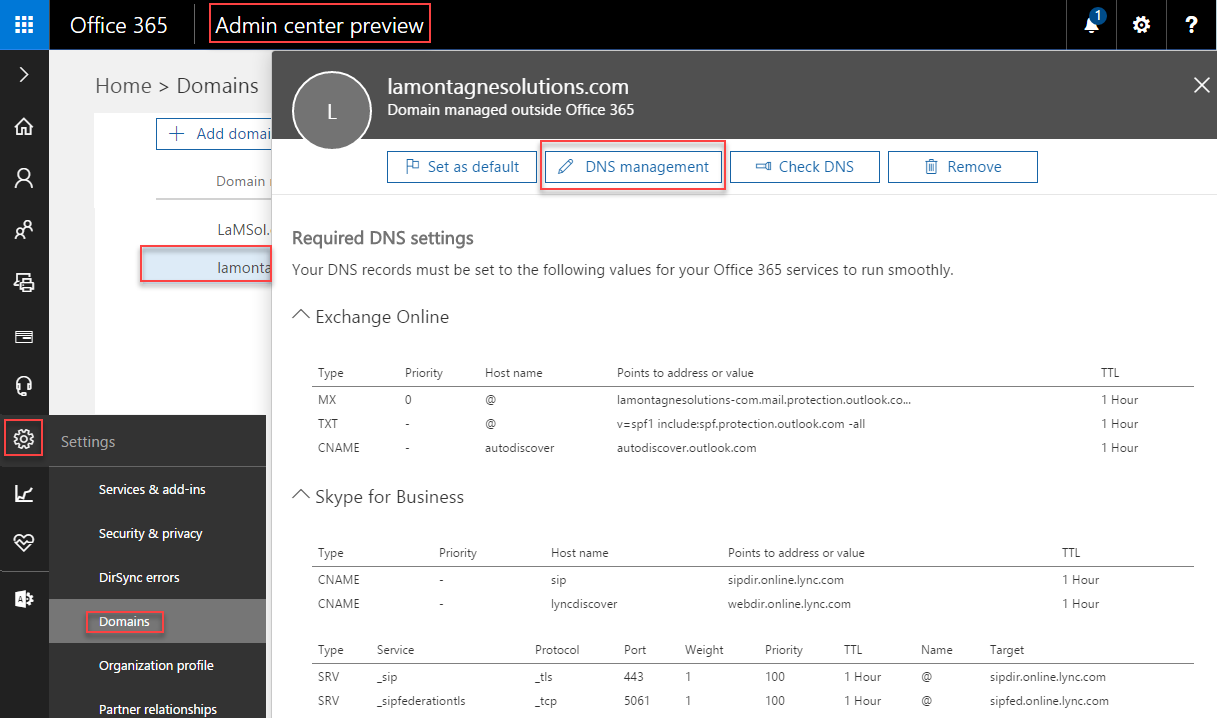The height and width of the screenshot is (718, 1217).
Task: Open Services & add-ins menu item
Action: click(x=152, y=489)
